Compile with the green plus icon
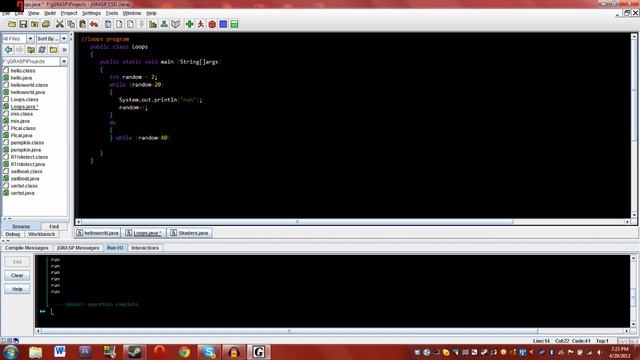The height and width of the screenshot is (360, 640). [x=189, y=24]
